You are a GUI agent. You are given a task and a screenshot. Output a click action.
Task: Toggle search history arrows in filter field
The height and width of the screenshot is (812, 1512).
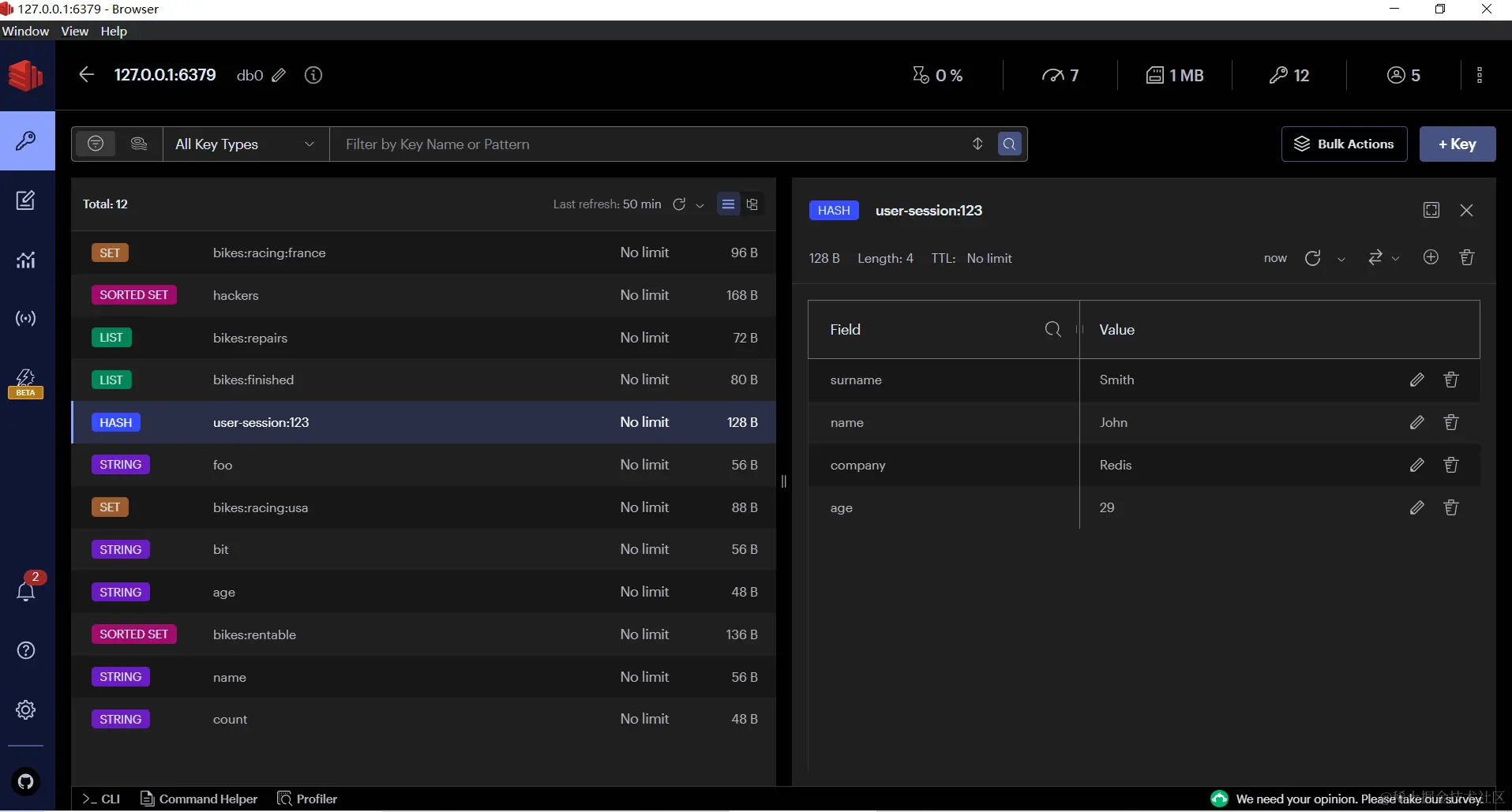977,144
